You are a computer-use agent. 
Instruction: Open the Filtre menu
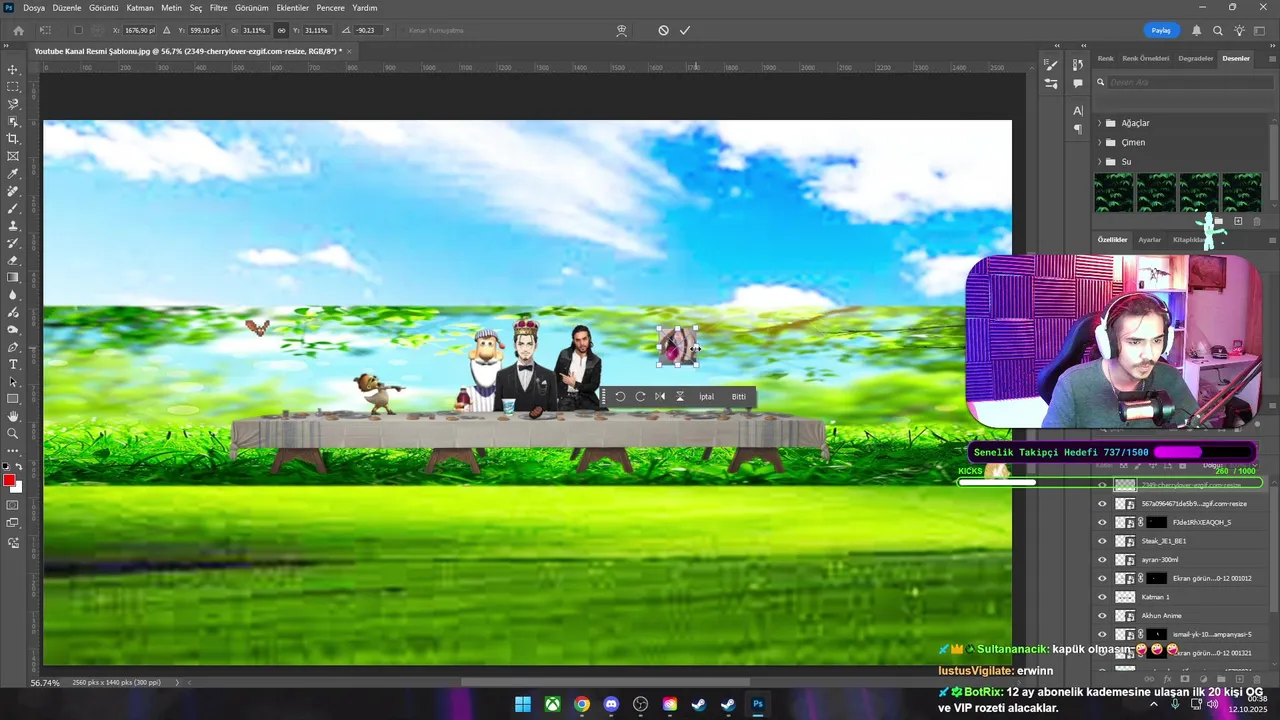coord(219,7)
